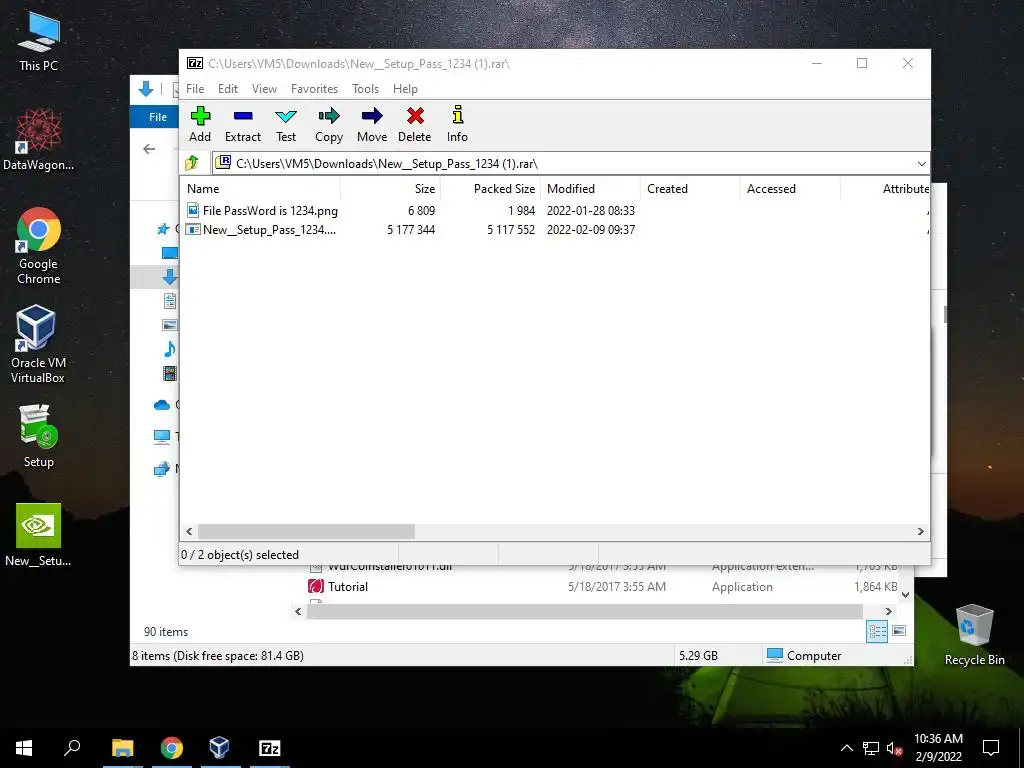
Task: Sort by the Size column header
Action: coord(391,189)
